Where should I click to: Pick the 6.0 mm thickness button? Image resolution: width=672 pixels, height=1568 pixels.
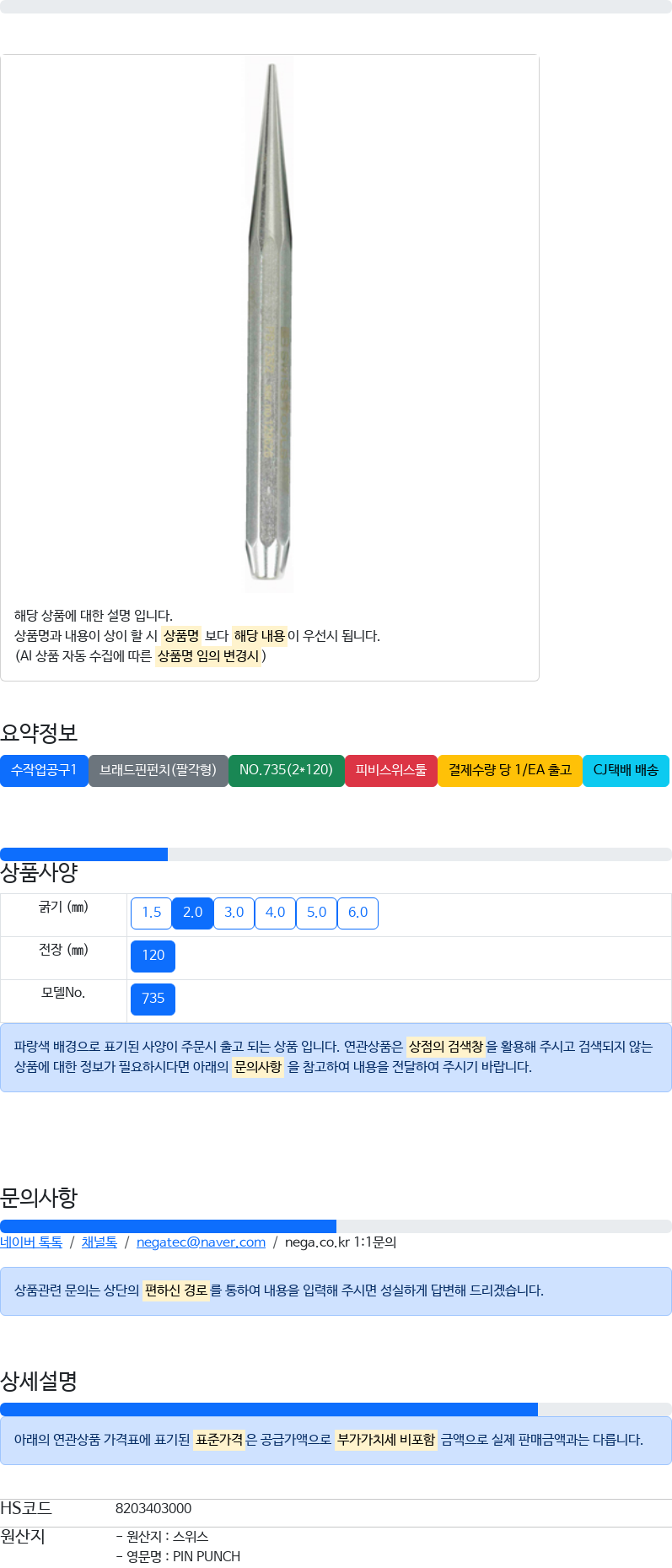coord(358,913)
